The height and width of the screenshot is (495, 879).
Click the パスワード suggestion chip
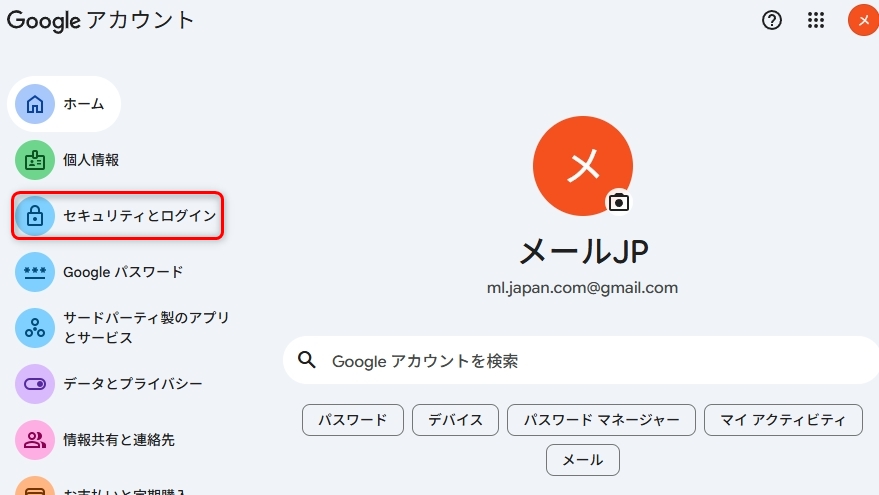pos(353,420)
